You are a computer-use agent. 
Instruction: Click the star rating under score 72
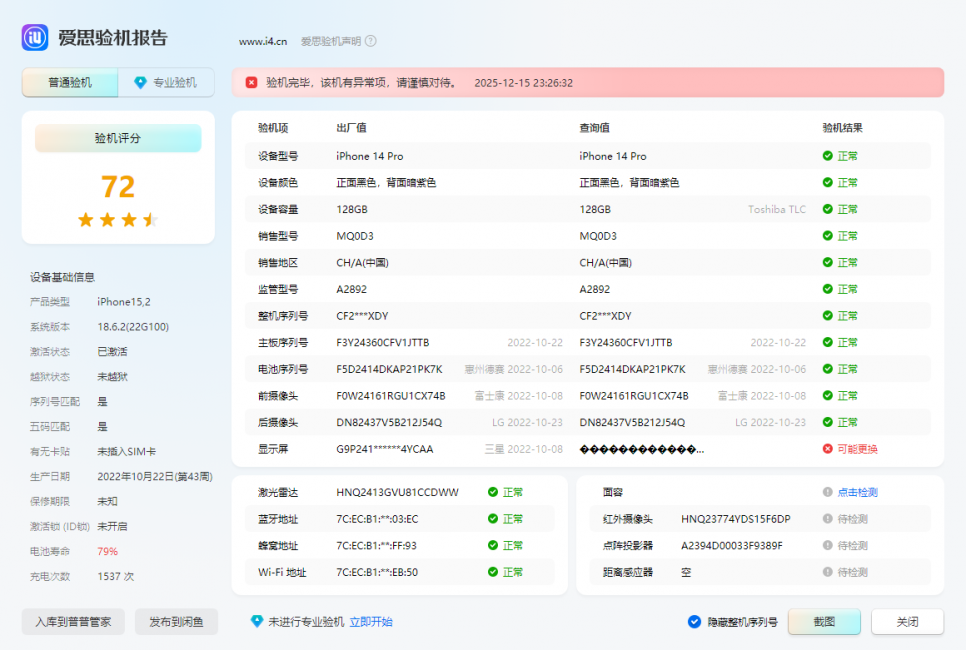click(118, 220)
